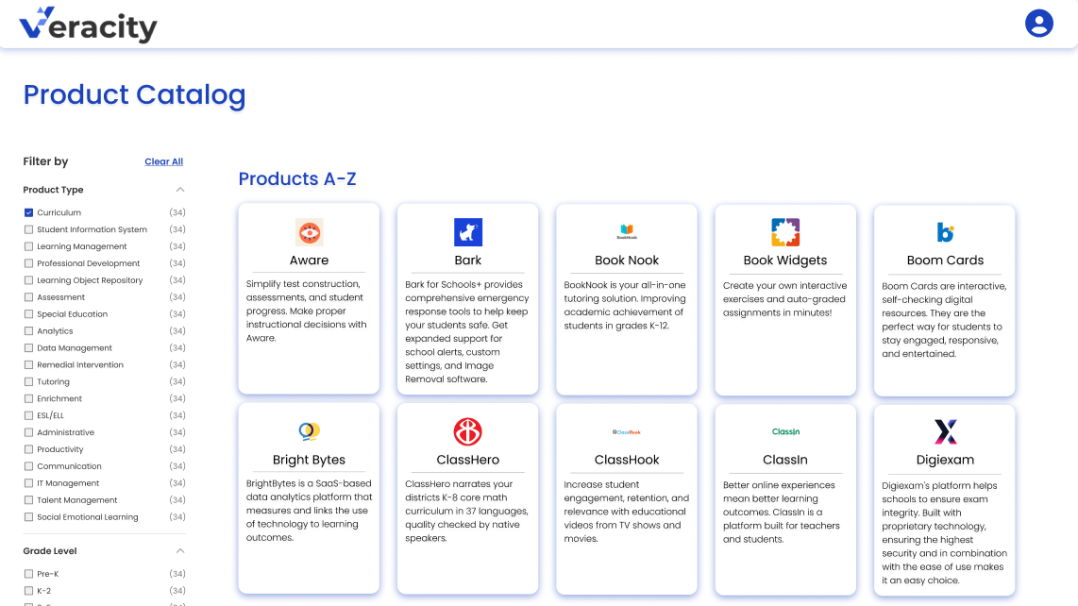Check the Pre-K grade level box

(x=28, y=574)
